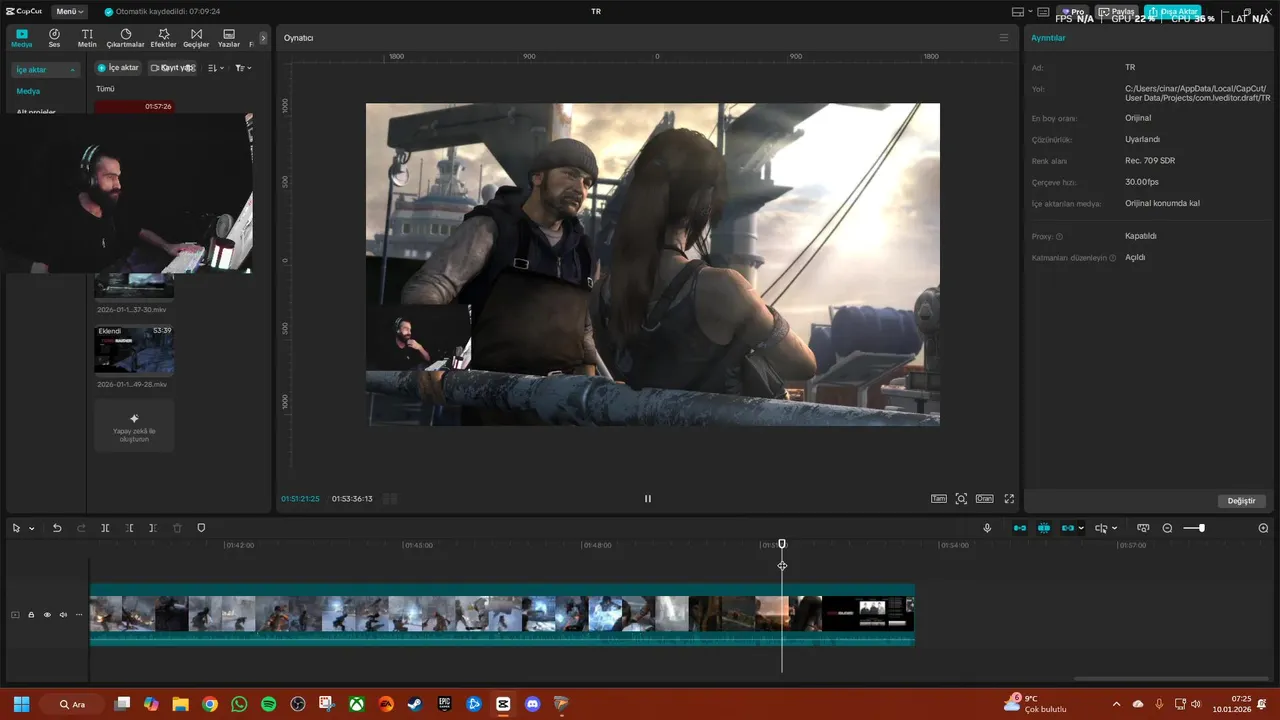Launch Steam from the taskbar
The height and width of the screenshot is (720, 1280).
click(415, 704)
